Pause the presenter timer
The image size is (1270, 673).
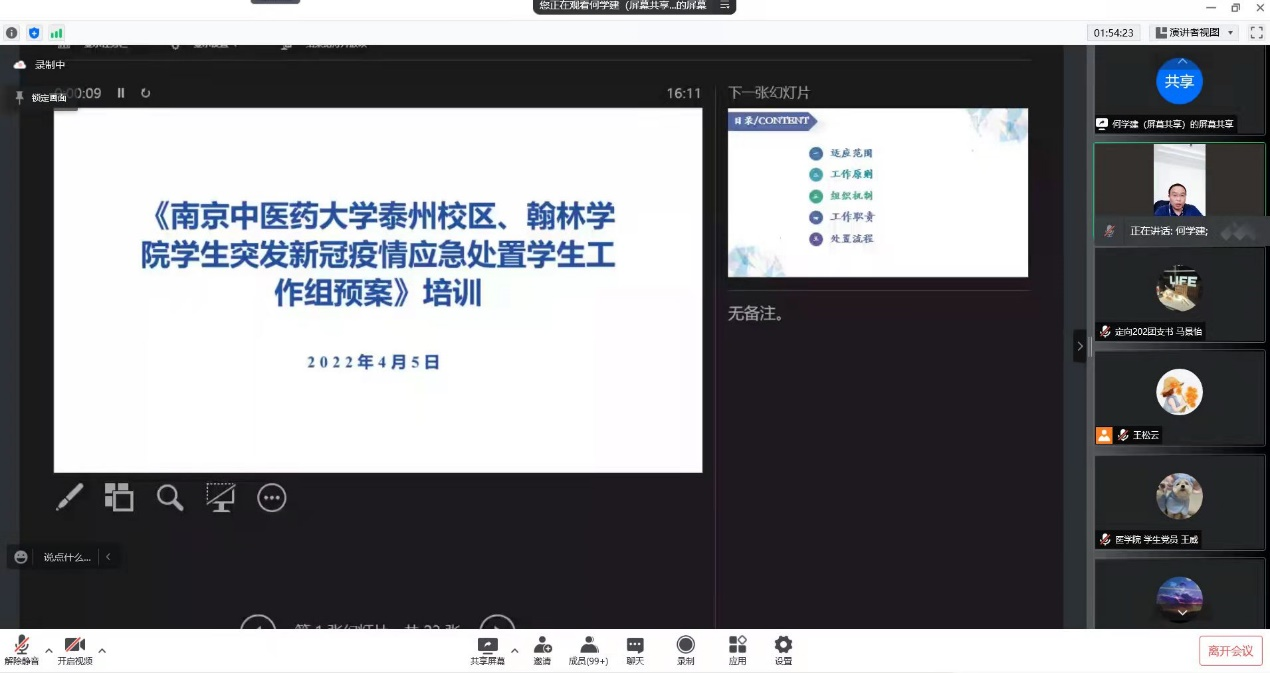point(121,93)
